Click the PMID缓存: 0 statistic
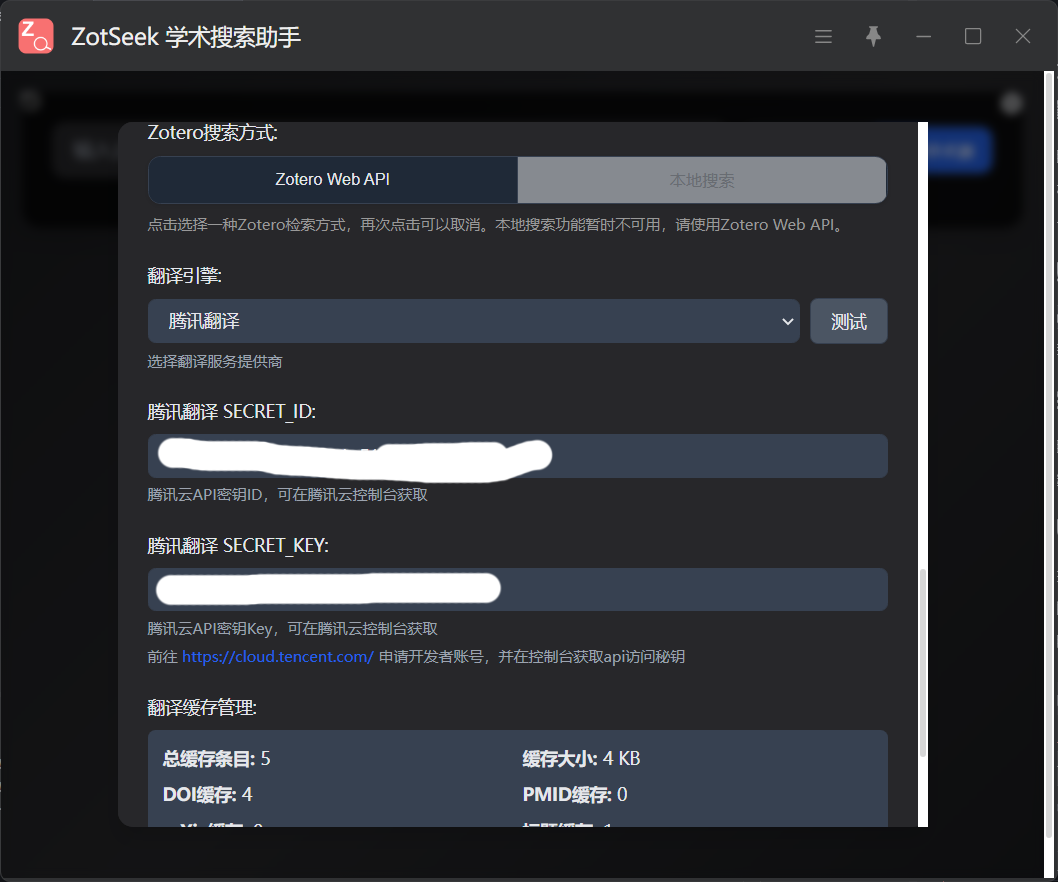1058x882 pixels. (575, 794)
